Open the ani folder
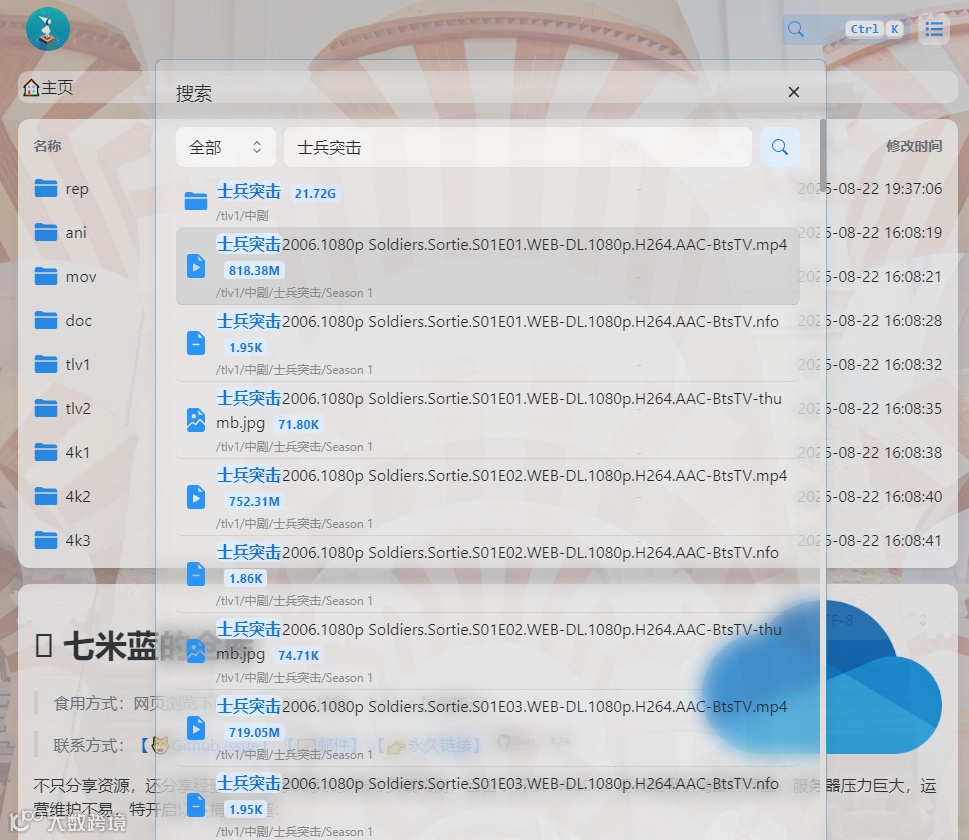This screenshot has height=840, width=969. pos(61,232)
